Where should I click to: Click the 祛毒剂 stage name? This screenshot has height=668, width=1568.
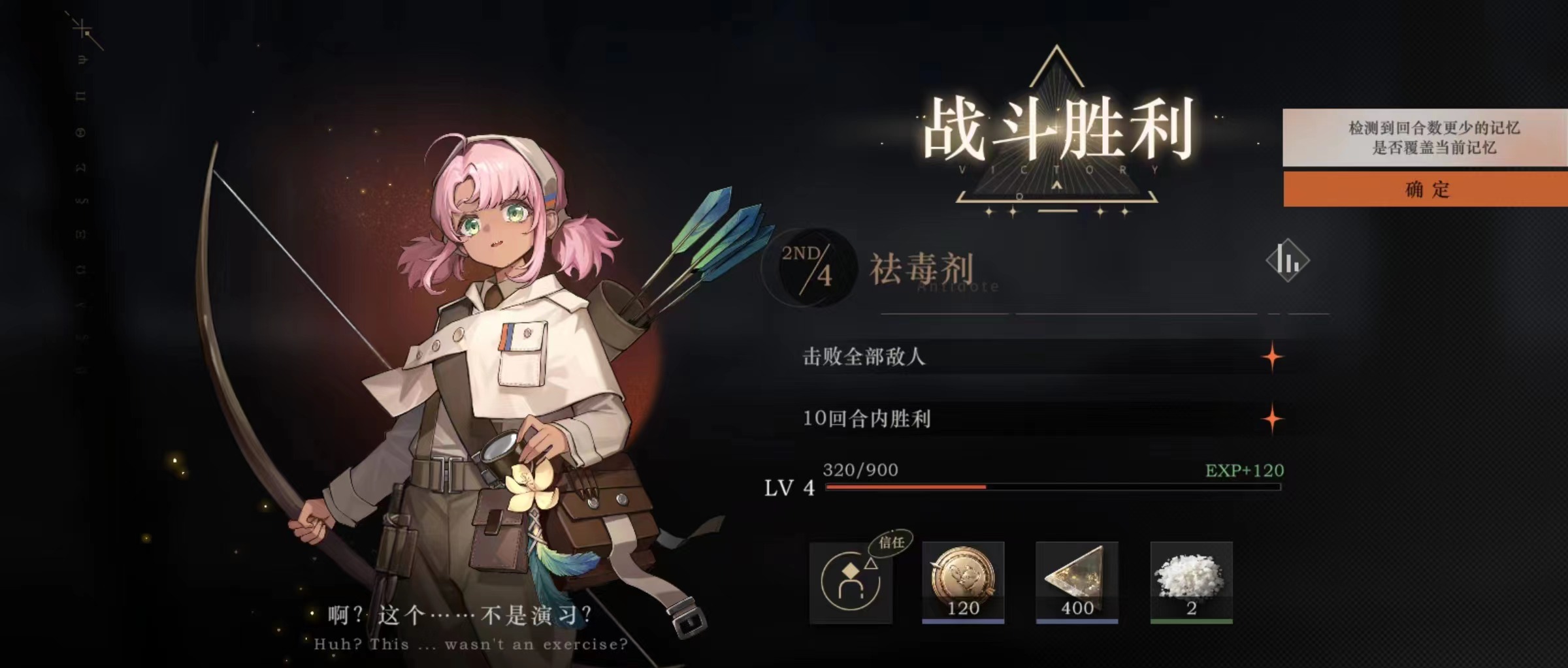922,268
